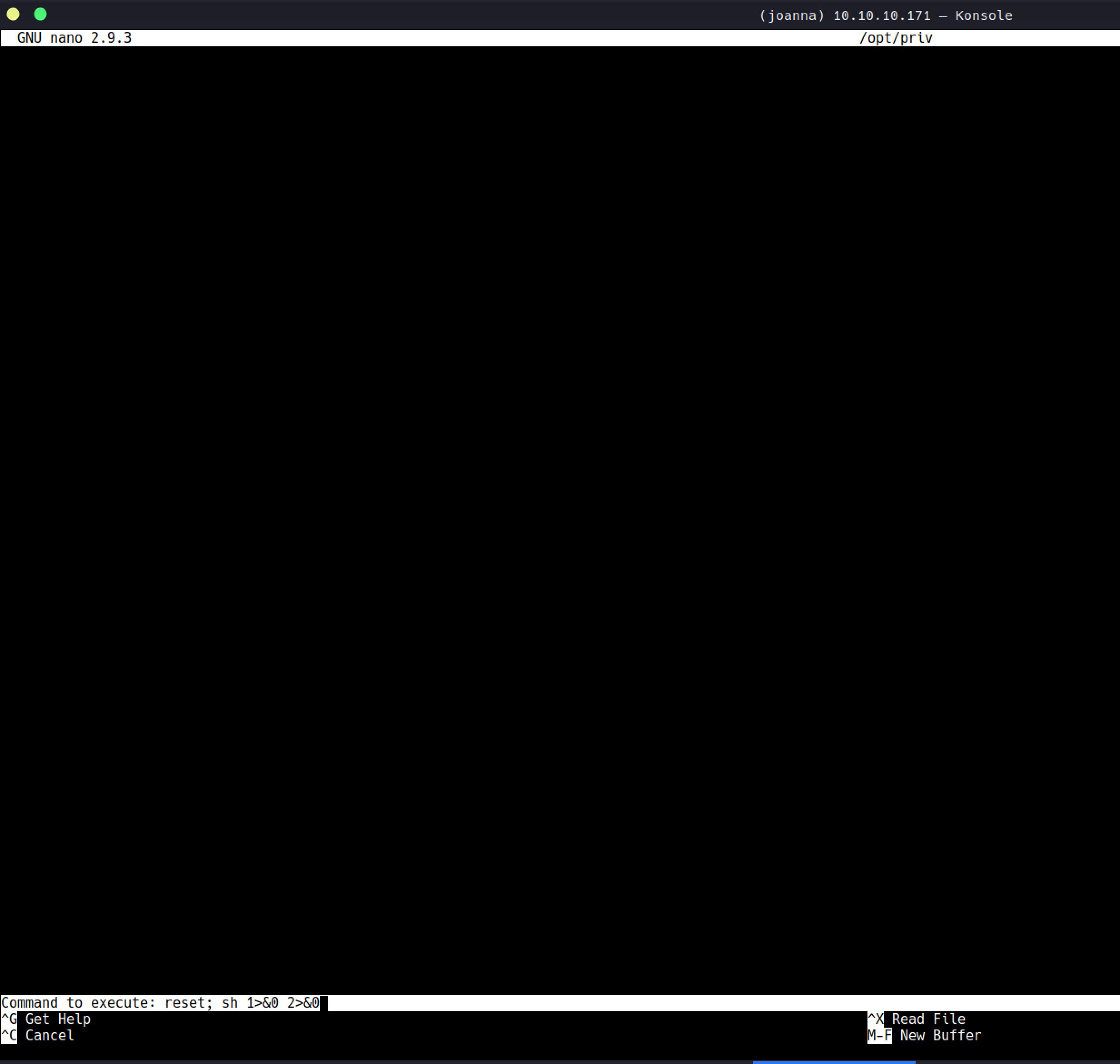Click the green maximize window button
This screenshot has width=1120, height=1064.
click(x=40, y=14)
